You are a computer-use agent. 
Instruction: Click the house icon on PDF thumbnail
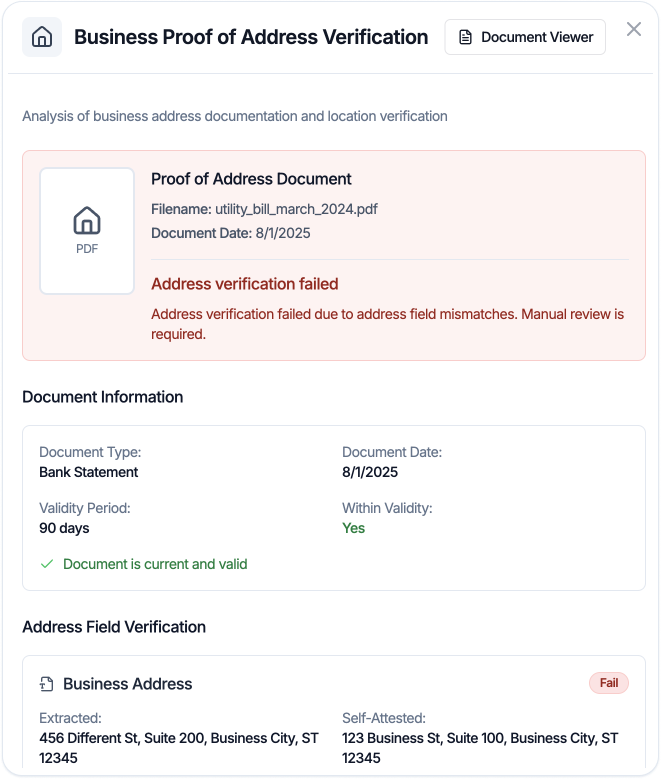click(x=87, y=221)
